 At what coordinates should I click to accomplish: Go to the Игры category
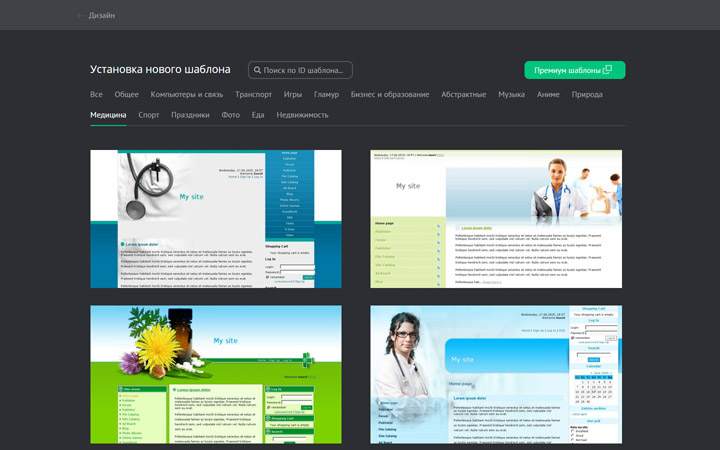point(293,95)
